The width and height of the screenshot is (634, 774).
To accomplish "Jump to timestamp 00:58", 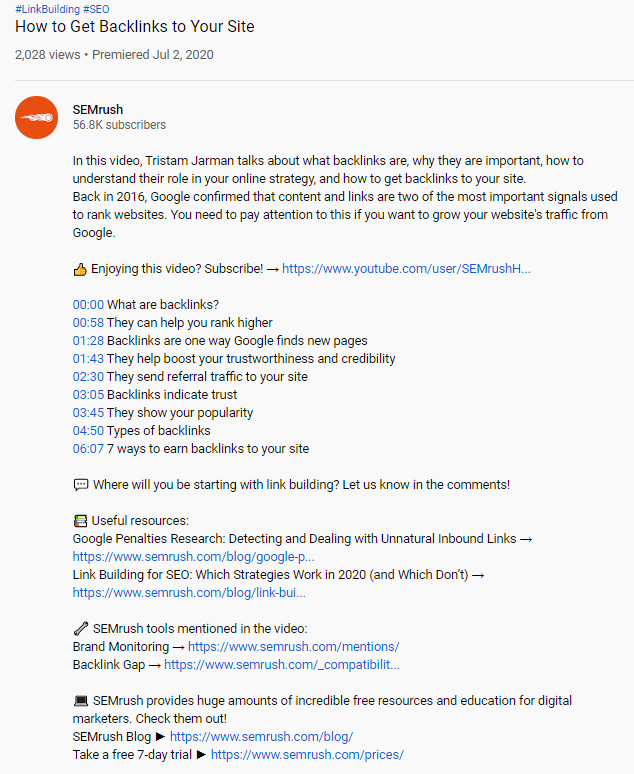I will click(x=88, y=323).
